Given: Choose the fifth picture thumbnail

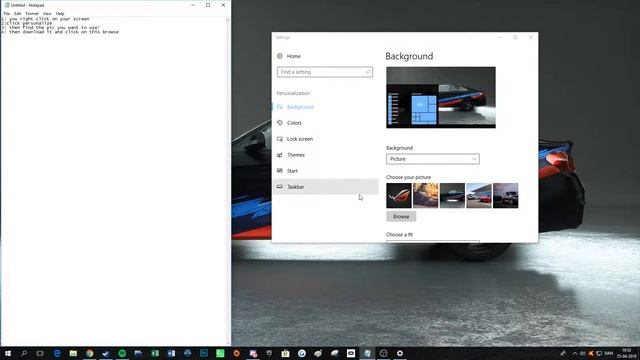Looking at the screenshot, I should pyautogui.click(x=505, y=196).
